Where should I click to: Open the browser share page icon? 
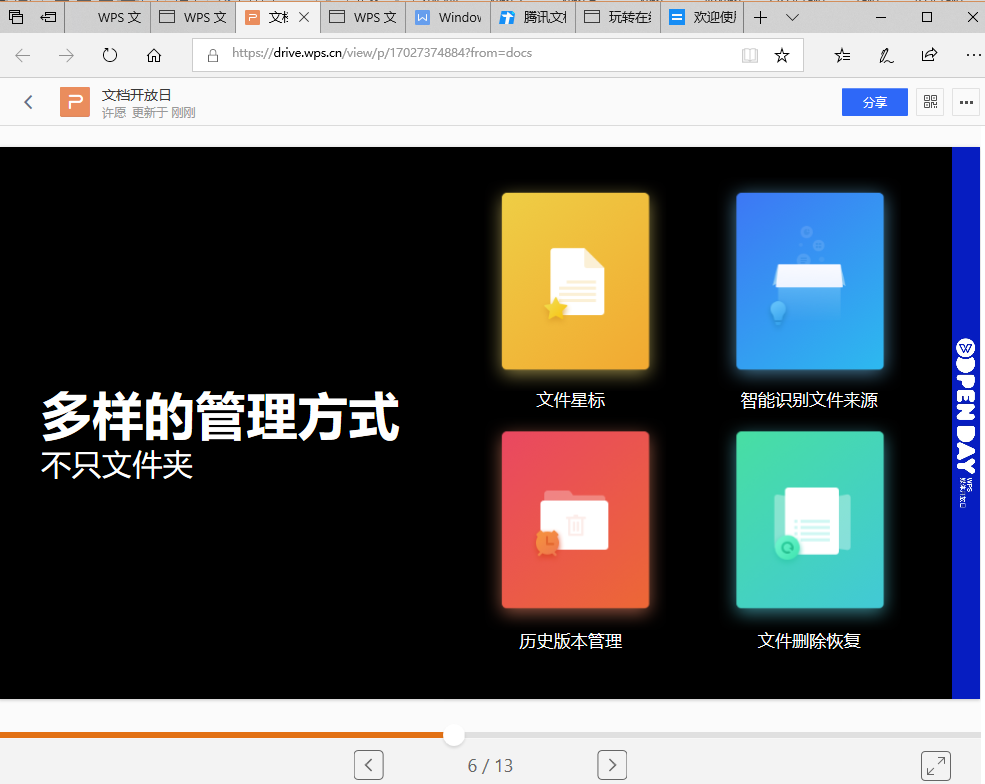[x=929, y=55]
